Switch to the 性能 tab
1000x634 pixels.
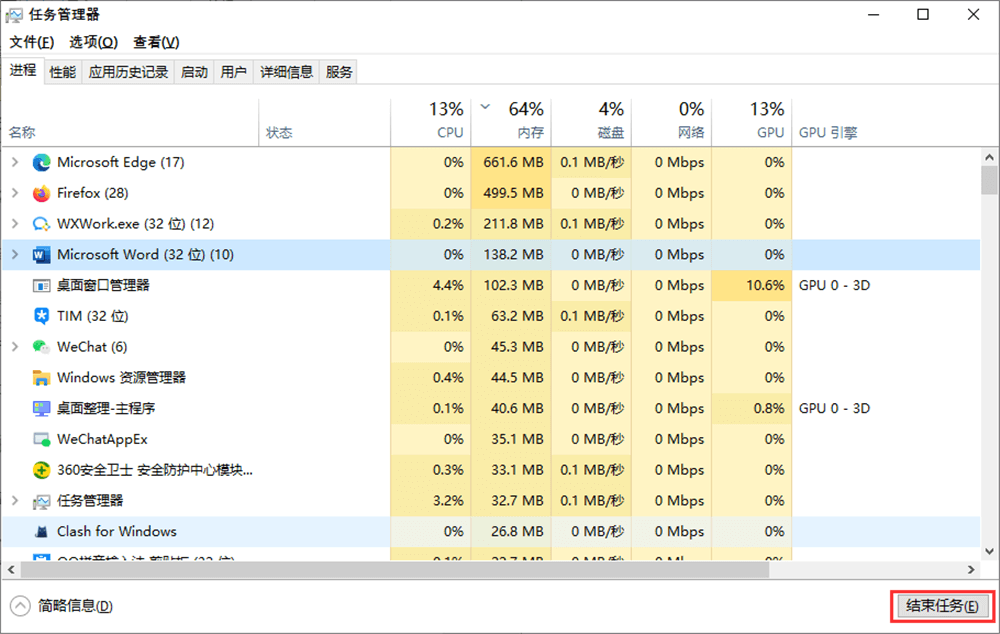pyautogui.click(x=62, y=72)
